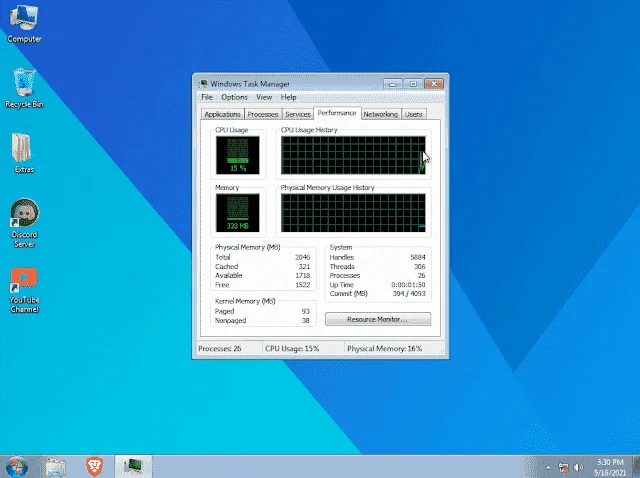Click the Available value 1718
This screenshot has height=478, width=640.
[303, 276]
